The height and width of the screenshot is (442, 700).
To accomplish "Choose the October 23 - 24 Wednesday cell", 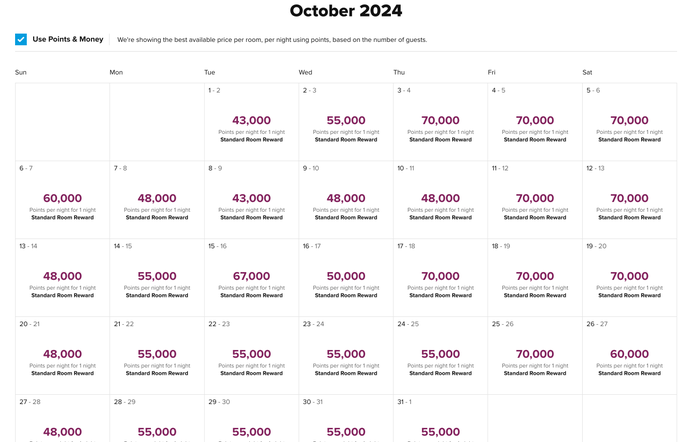I will pos(346,355).
